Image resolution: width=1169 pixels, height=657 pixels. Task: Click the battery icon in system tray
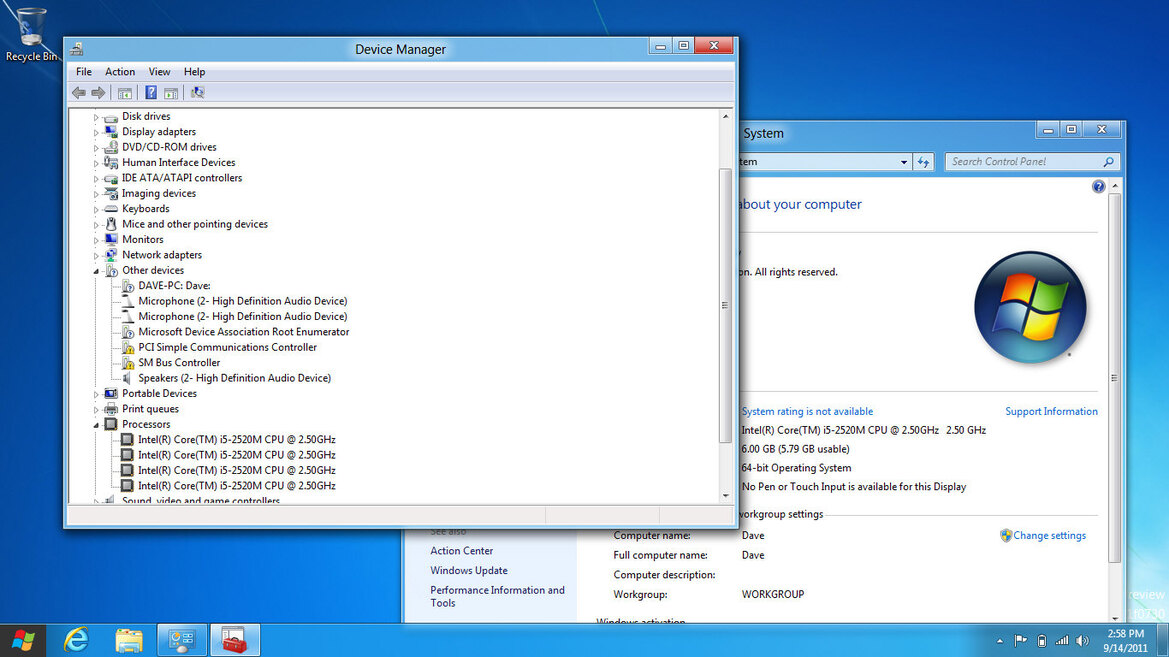pos(1042,641)
